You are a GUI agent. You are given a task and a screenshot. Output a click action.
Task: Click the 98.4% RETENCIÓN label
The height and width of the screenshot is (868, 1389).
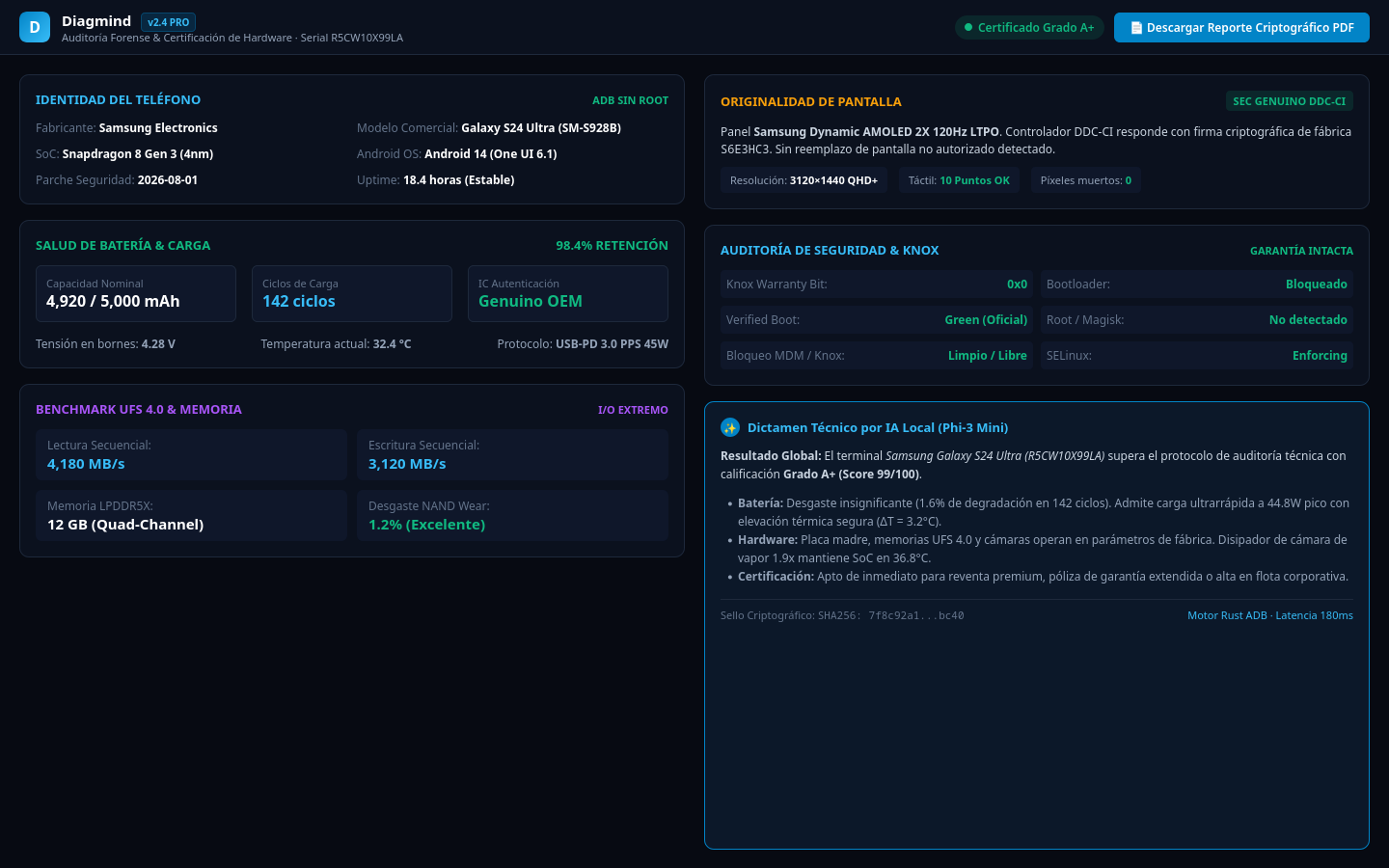[x=612, y=245]
